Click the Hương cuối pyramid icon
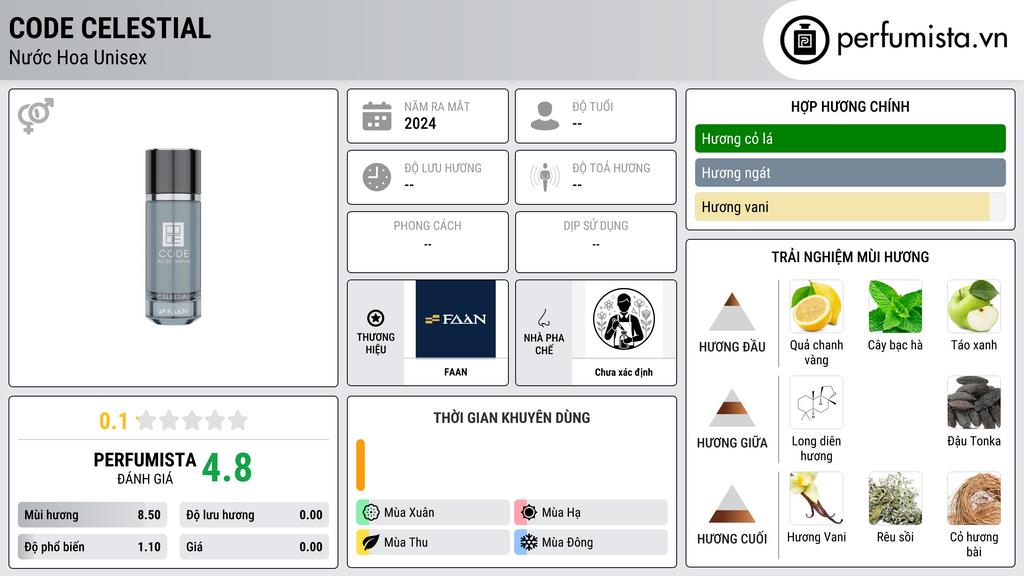 tap(732, 504)
